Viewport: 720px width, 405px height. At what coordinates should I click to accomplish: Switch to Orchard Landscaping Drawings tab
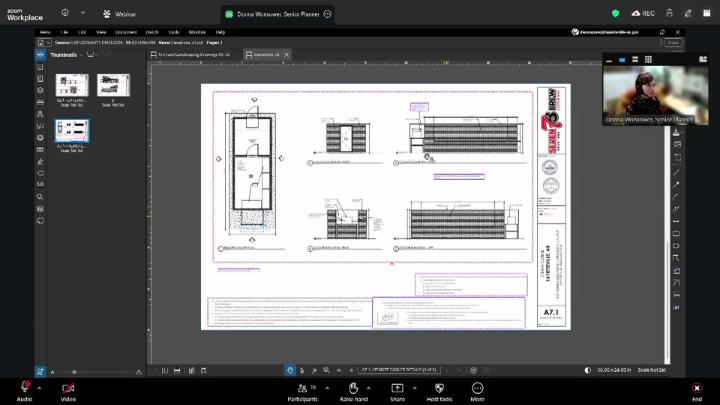pos(190,55)
